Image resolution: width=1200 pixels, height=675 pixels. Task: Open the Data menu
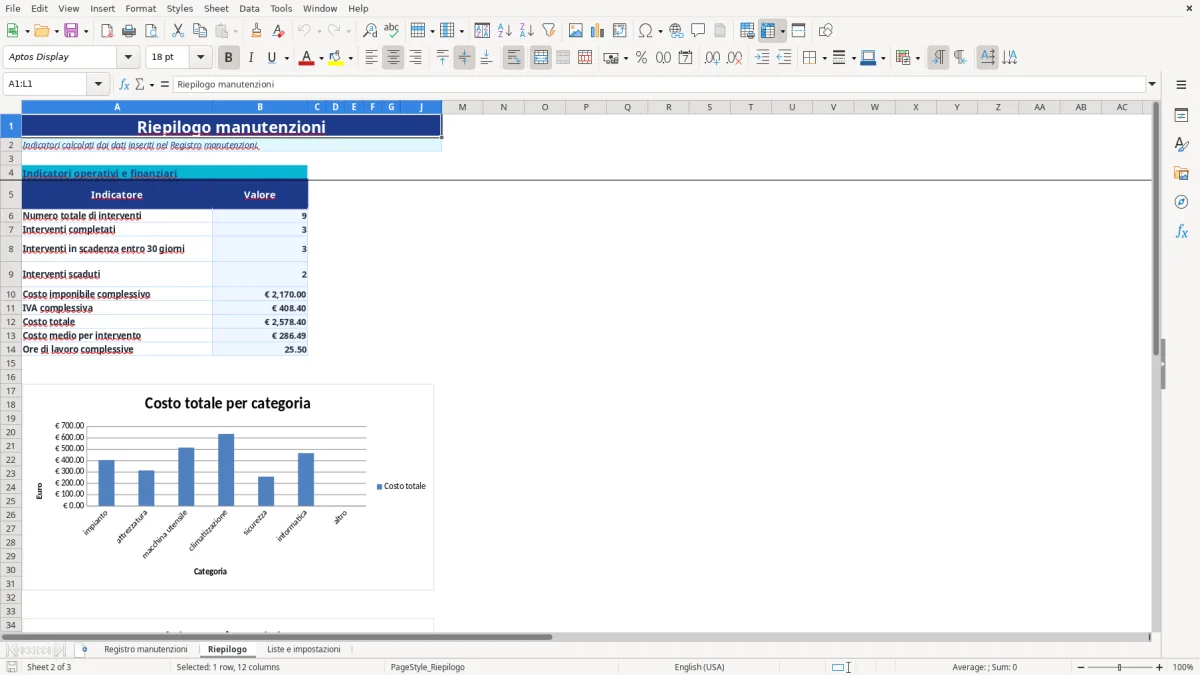(x=249, y=8)
